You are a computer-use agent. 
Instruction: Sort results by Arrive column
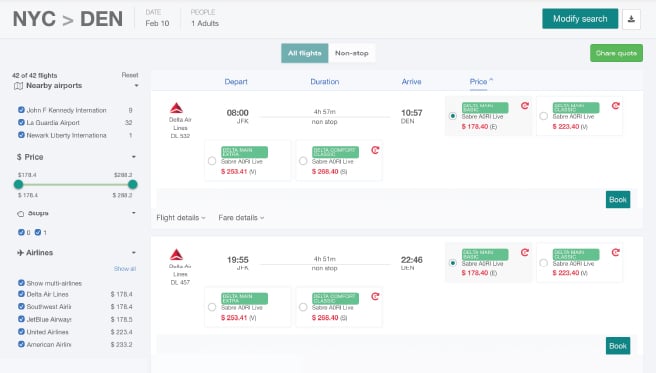coord(411,82)
